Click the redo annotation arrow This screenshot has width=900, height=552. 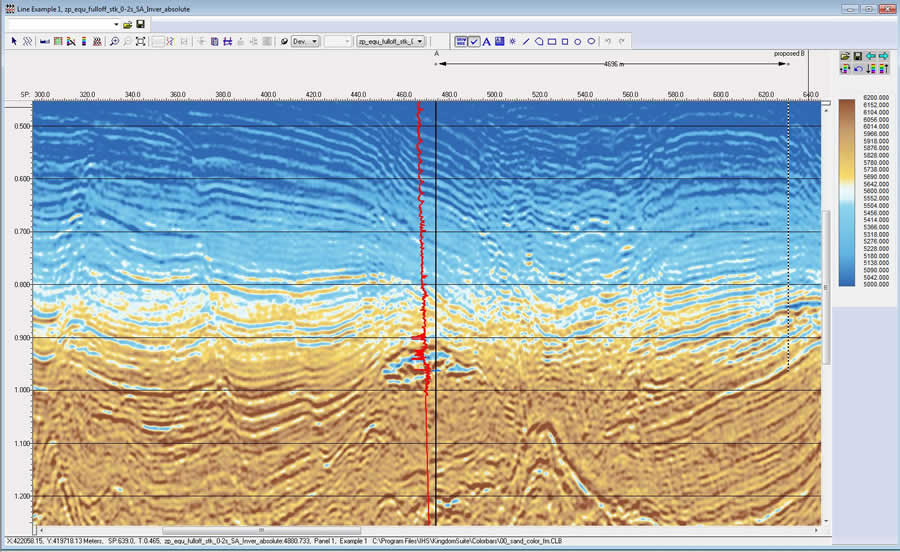tap(622, 41)
